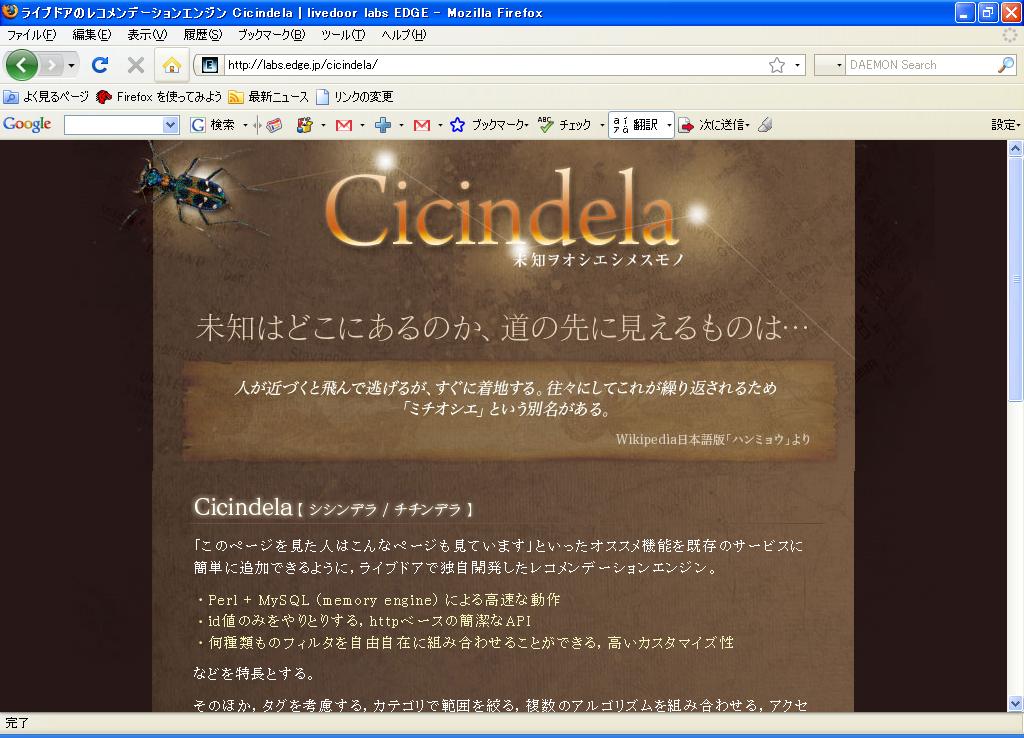Viewport: 1024px width, 738px height.
Task: Open the よく見るページ bookmark folder
Action: (46, 97)
